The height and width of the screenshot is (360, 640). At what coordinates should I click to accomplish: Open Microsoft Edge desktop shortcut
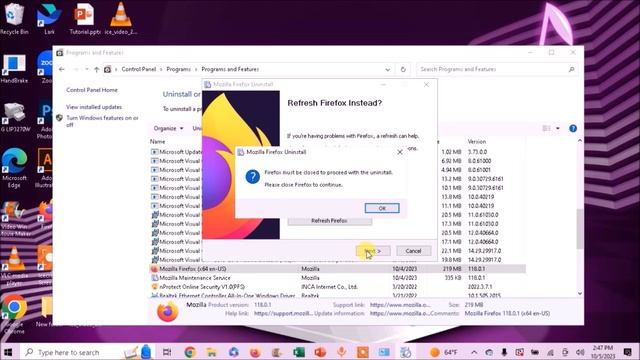[x=14, y=167]
